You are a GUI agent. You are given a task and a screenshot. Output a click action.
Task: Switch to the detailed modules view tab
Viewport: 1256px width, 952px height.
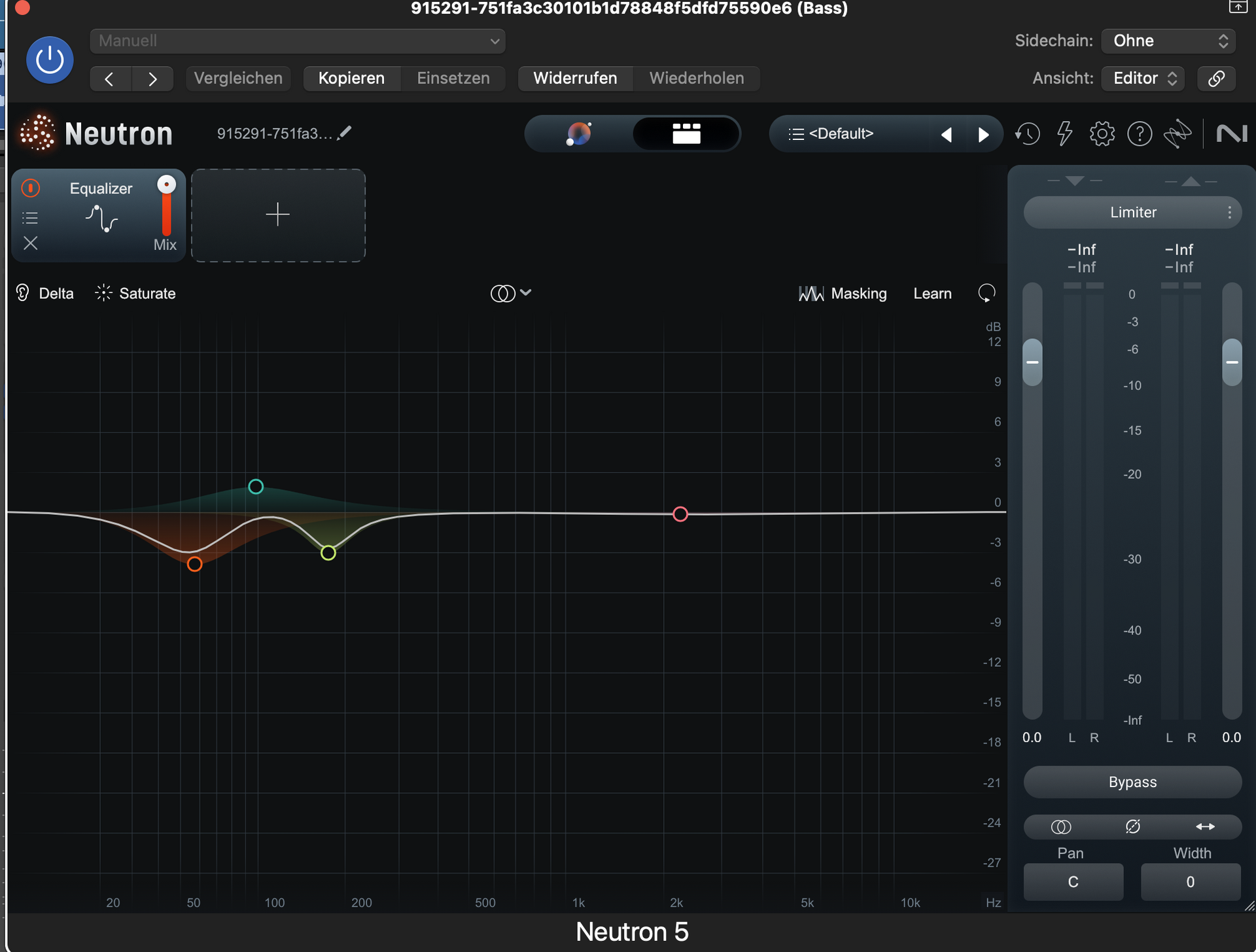point(686,134)
